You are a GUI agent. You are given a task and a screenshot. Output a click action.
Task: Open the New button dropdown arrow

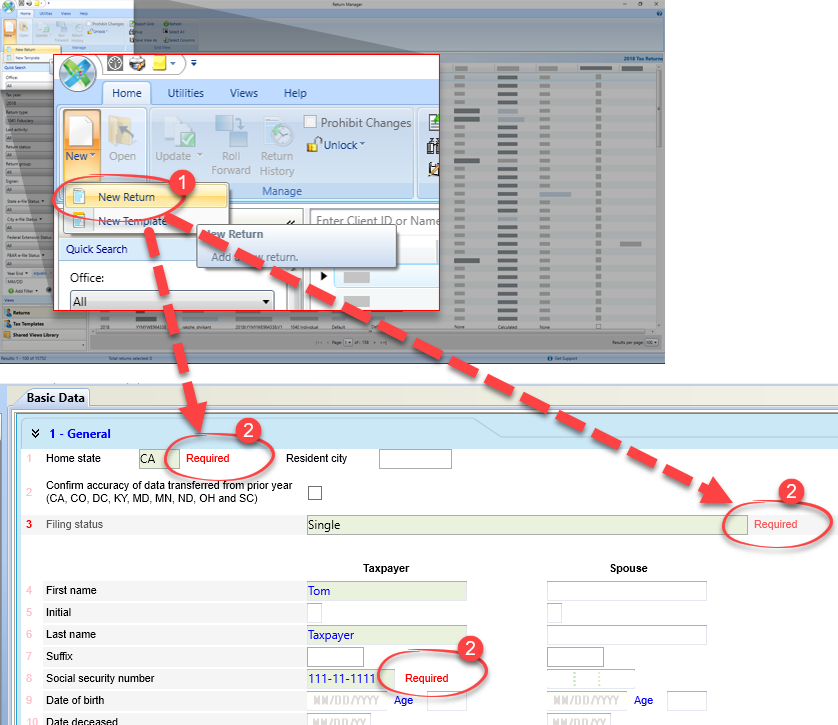93,155
